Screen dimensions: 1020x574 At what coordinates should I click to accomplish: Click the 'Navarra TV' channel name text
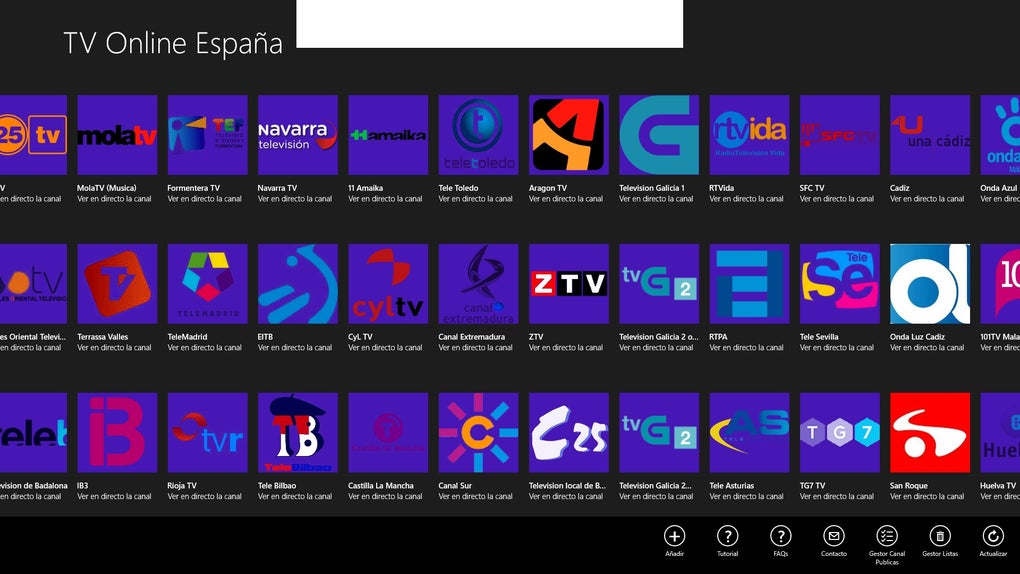click(277, 188)
